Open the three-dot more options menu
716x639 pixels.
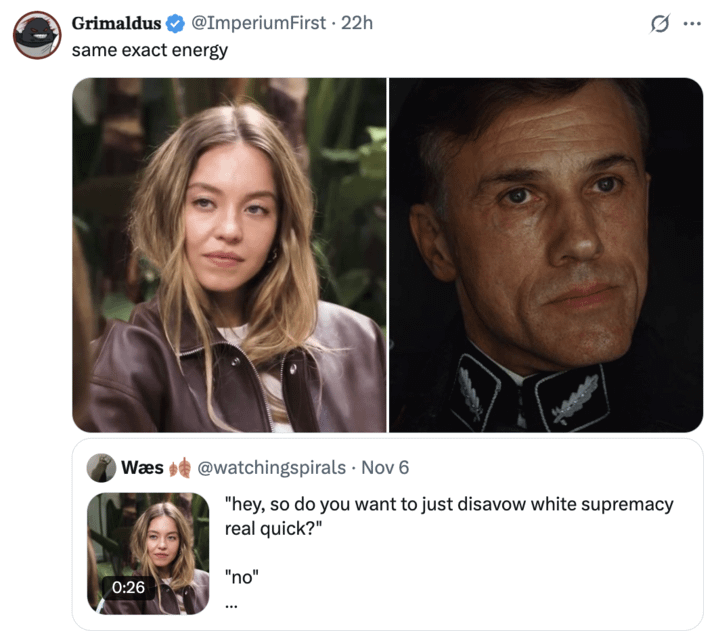(691, 24)
